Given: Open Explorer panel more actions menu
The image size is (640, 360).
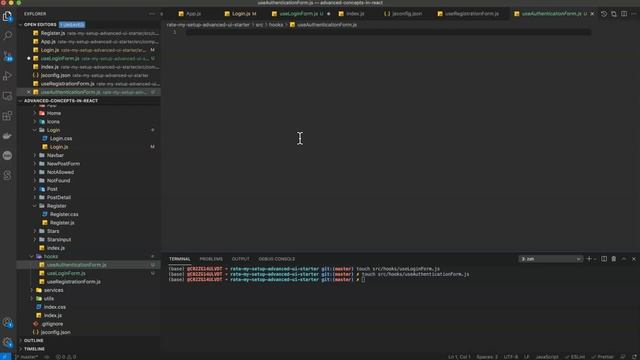Looking at the screenshot, I should click(x=152, y=13).
